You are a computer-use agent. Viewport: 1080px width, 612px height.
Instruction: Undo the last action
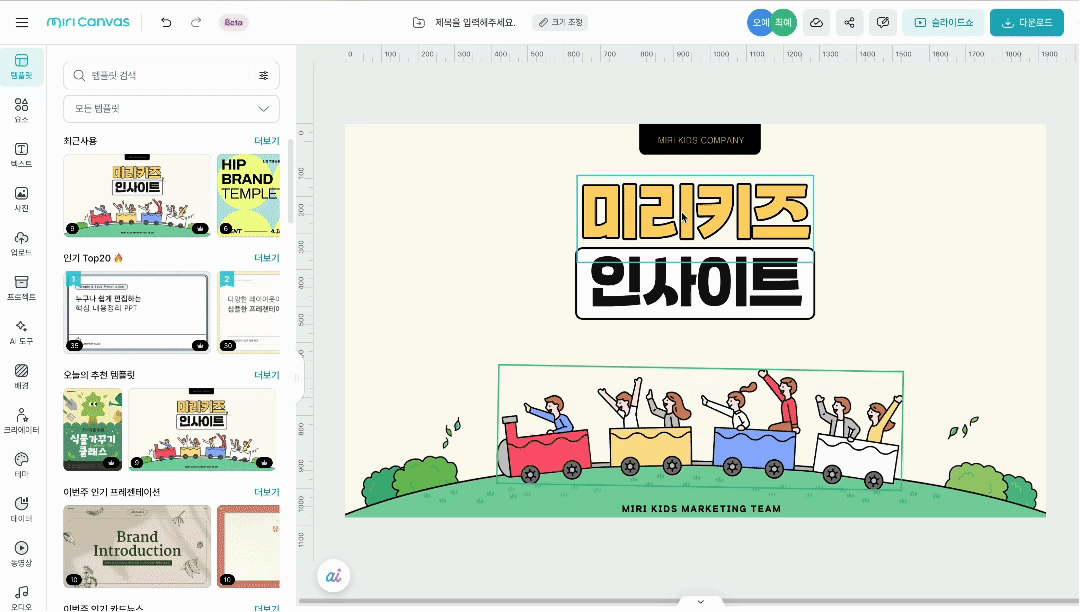tap(166, 23)
